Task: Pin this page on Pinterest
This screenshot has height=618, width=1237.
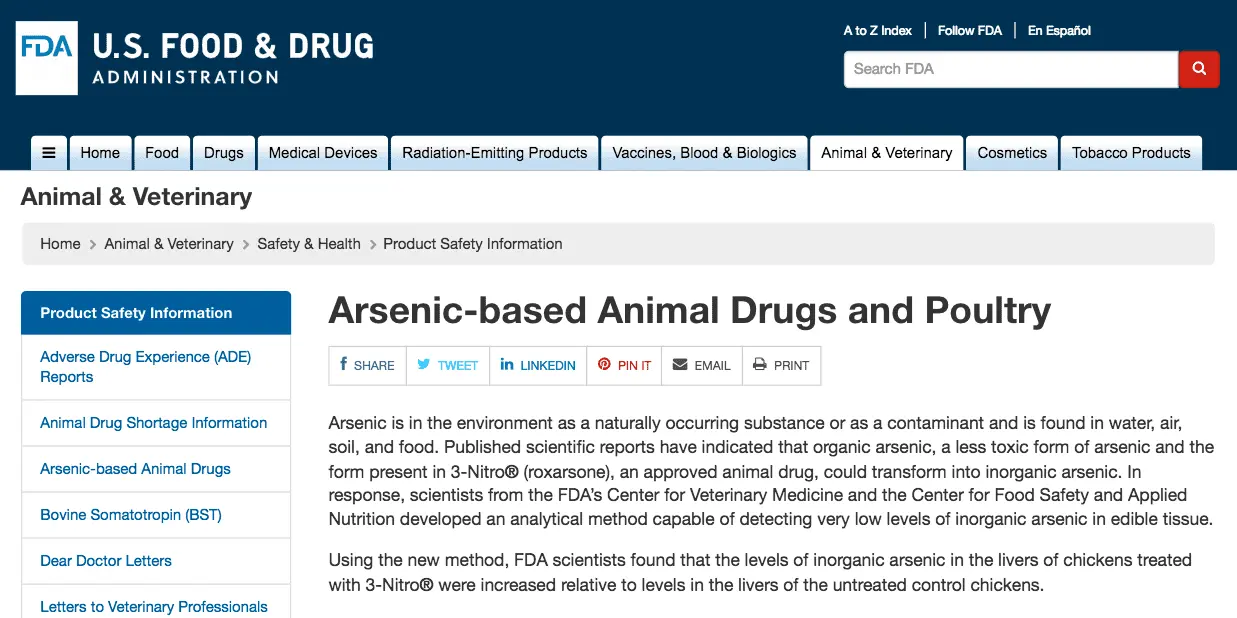Action: (x=624, y=365)
